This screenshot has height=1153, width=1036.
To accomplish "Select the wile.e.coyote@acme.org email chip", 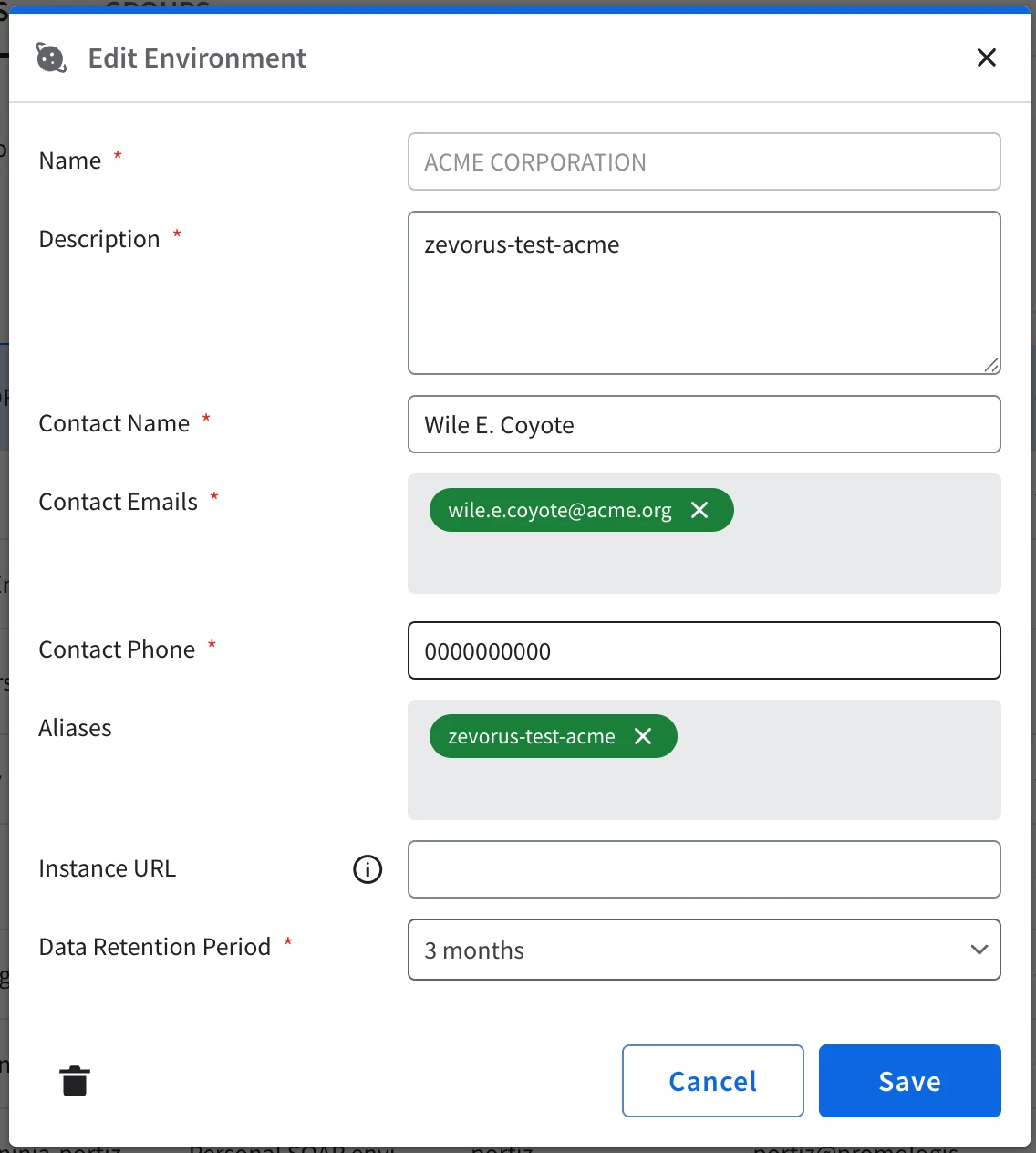I will click(x=559, y=510).
